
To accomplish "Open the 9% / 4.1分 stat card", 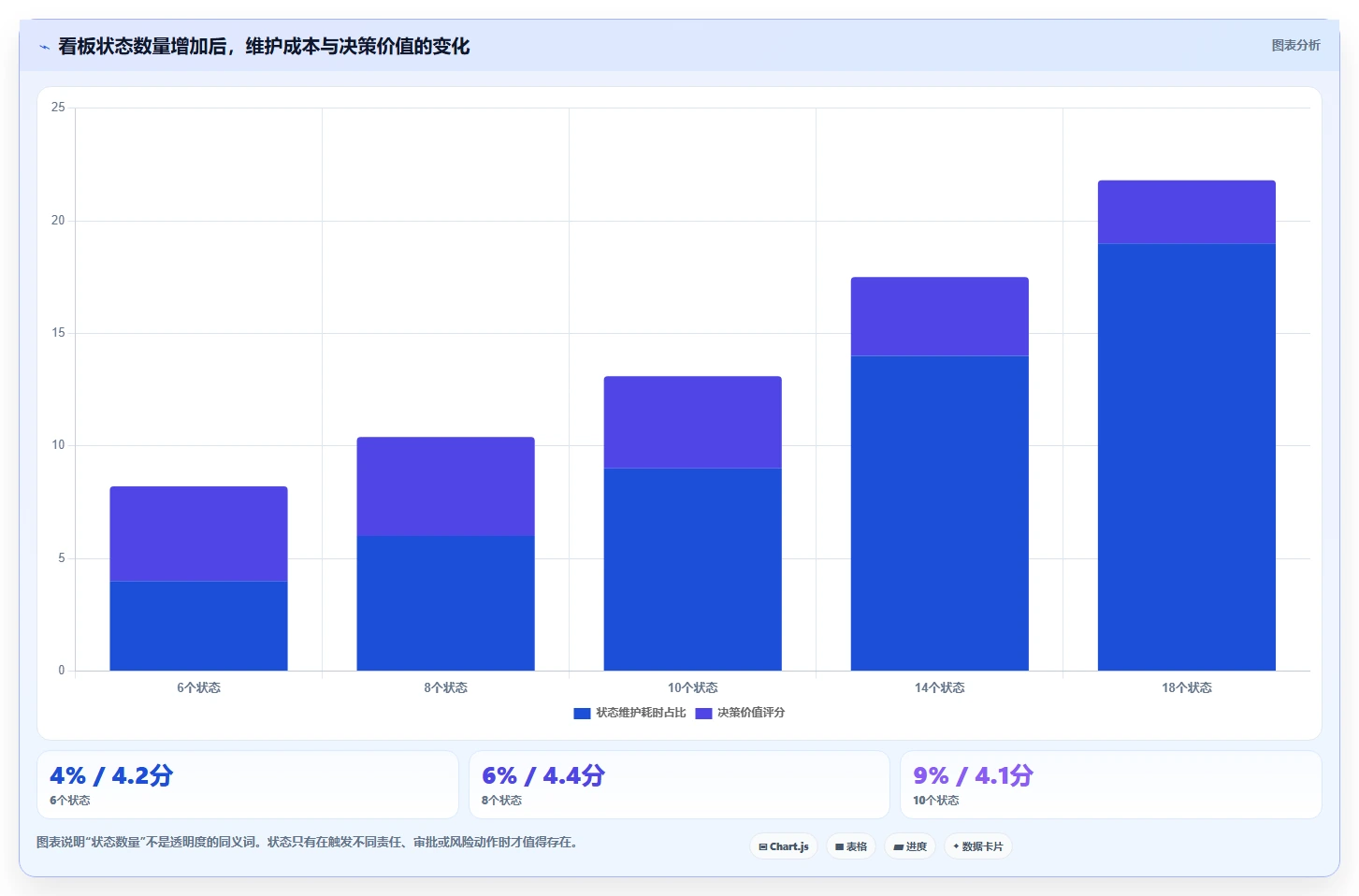I will (x=1111, y=785).
